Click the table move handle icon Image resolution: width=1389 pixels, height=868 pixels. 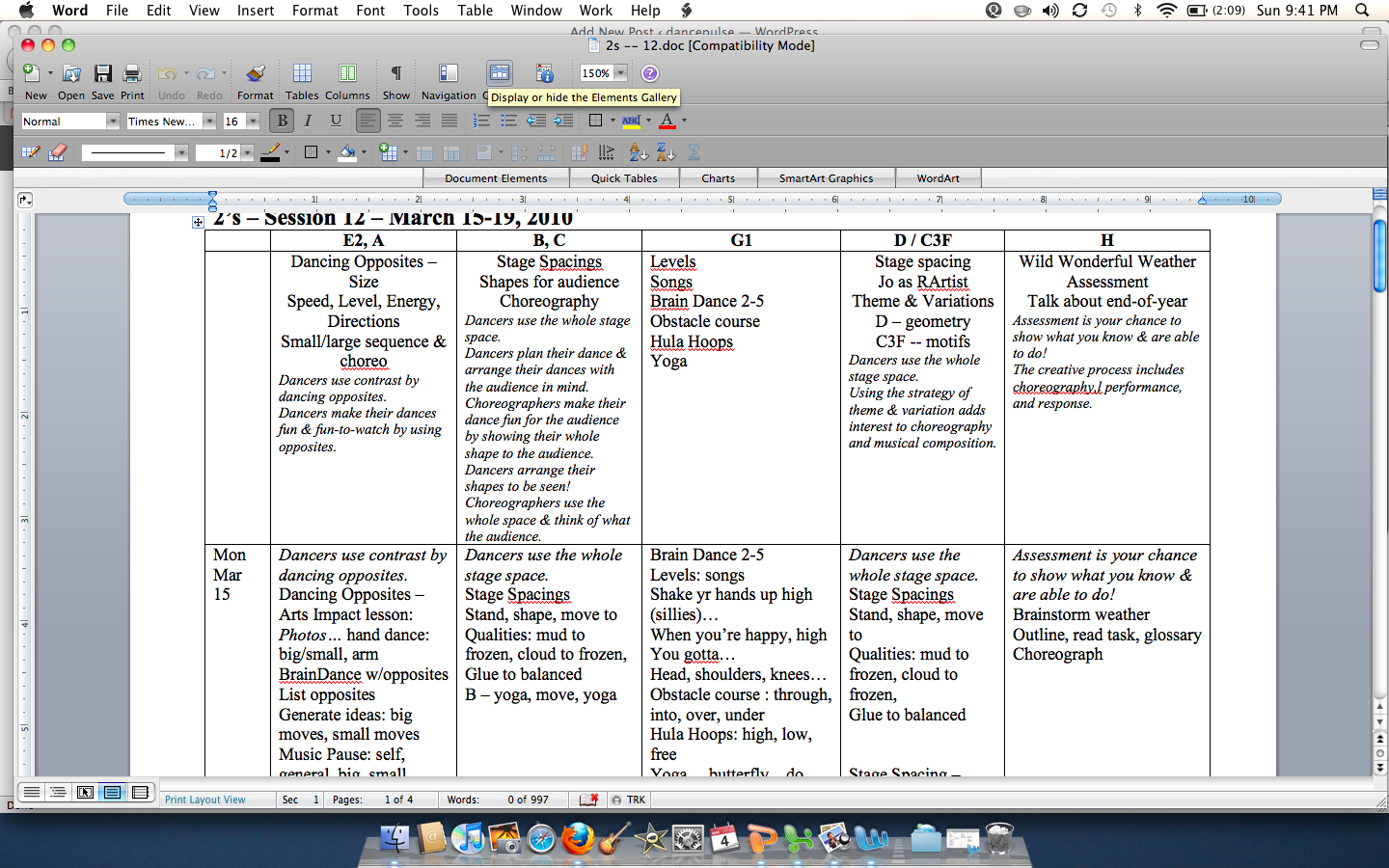(198, 223)
